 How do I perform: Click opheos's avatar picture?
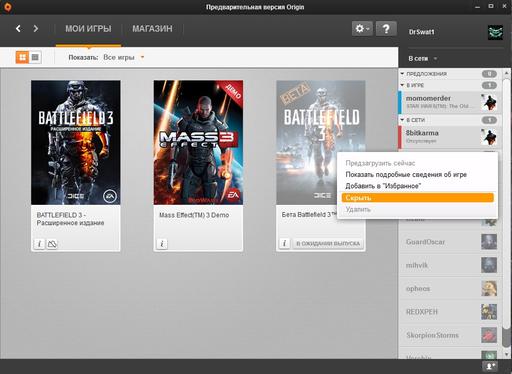489,289
